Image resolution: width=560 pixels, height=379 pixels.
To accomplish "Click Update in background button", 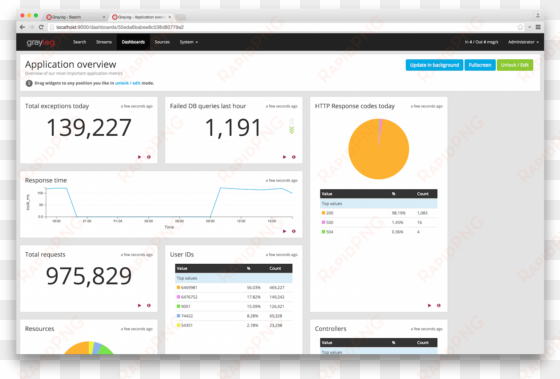I will pyautogui.click(x=434, y=65).
